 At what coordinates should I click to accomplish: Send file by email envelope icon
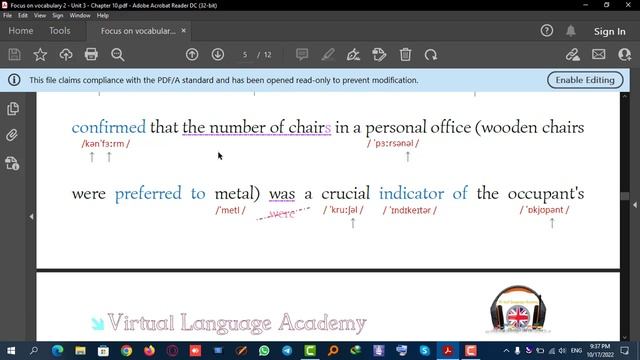coord(598,54)
